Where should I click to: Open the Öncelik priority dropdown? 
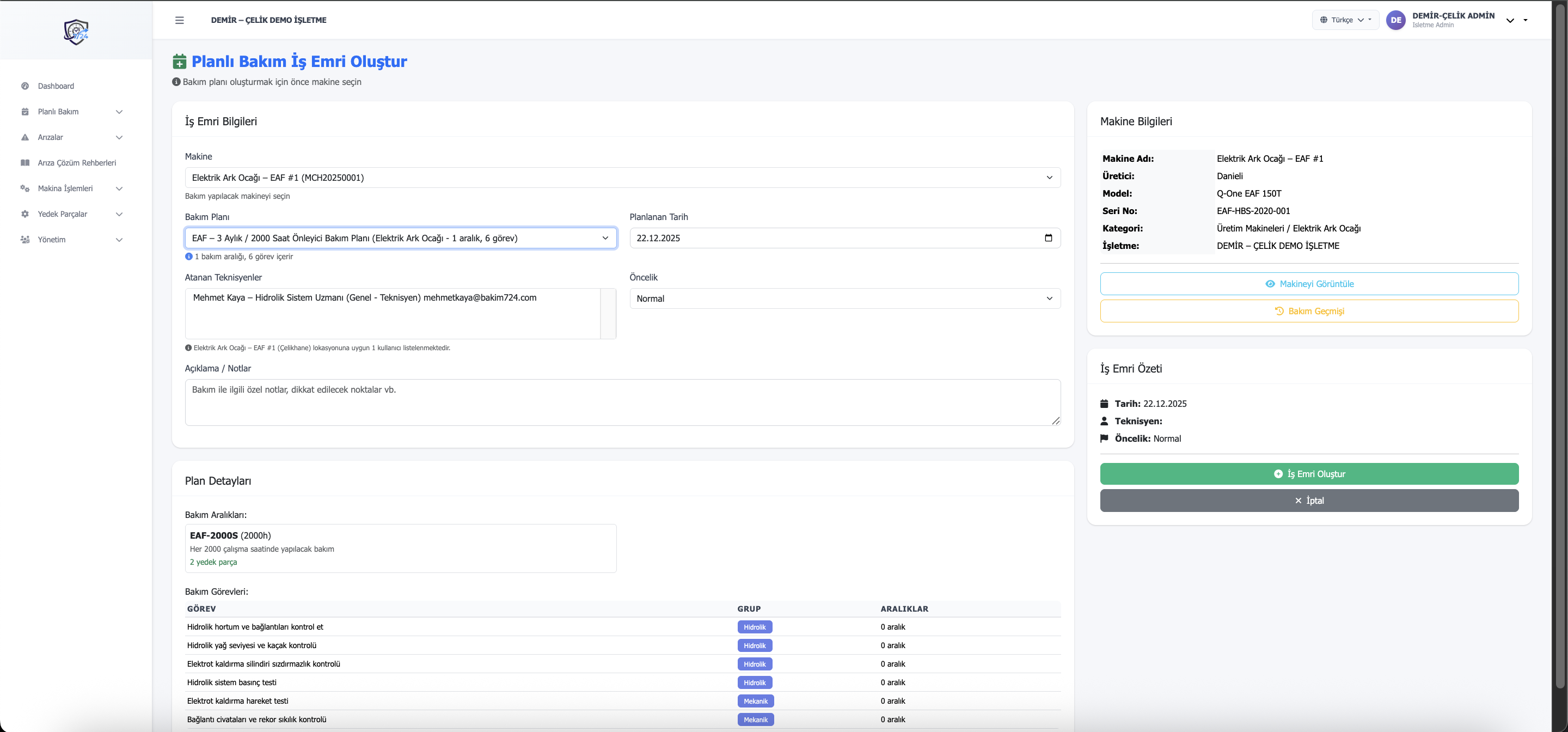844,298
